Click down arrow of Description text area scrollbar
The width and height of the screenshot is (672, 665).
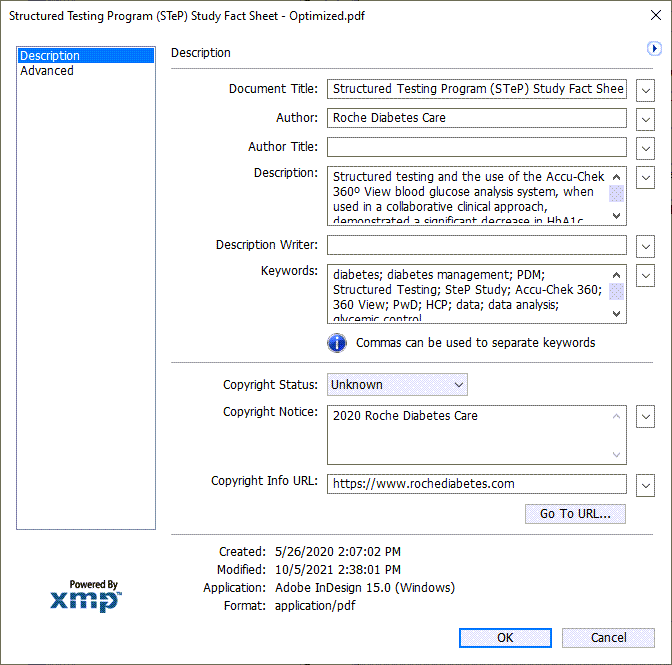(x=616, y=216)
